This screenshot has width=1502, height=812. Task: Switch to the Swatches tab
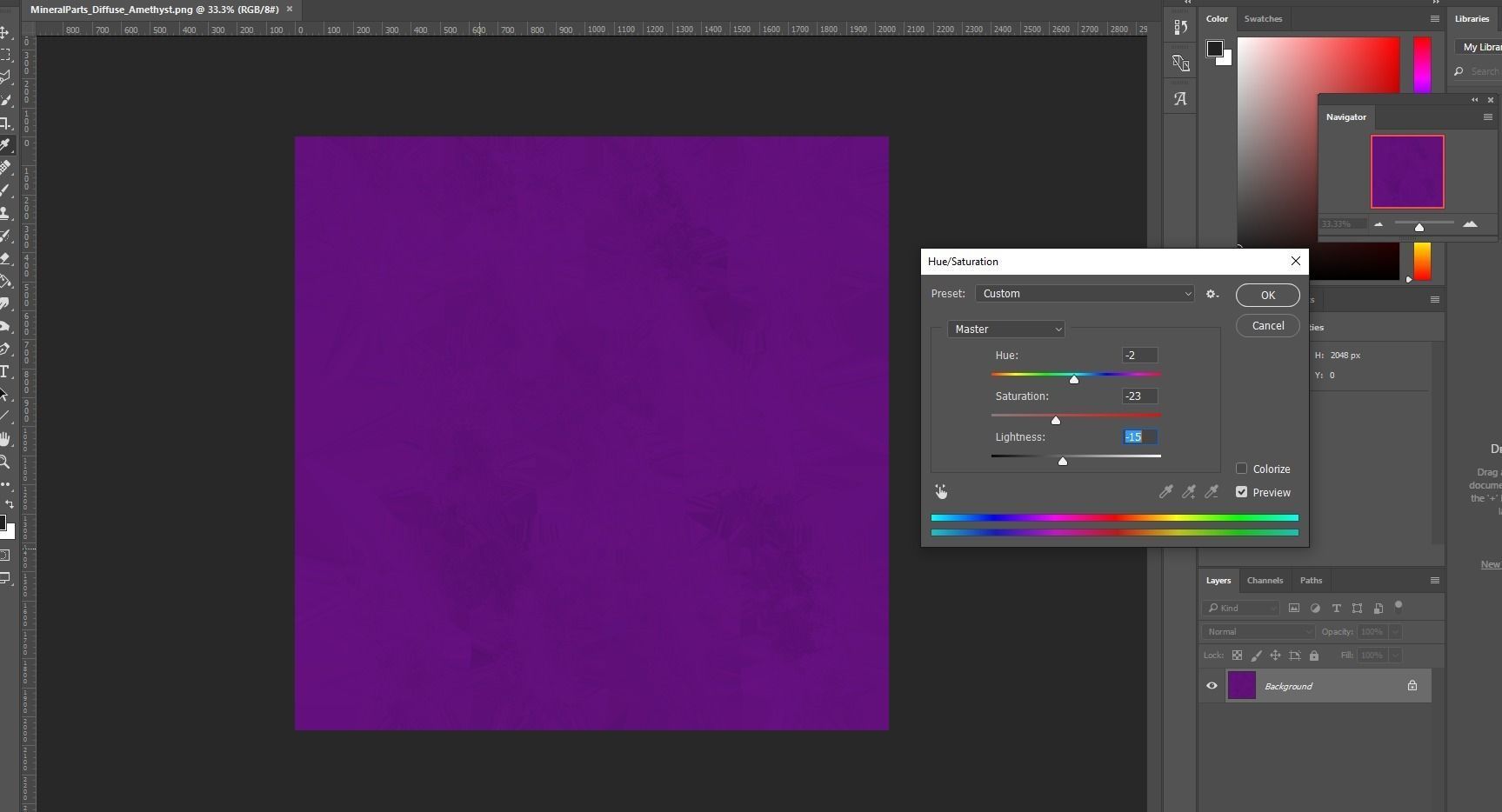pos(1263,19)
